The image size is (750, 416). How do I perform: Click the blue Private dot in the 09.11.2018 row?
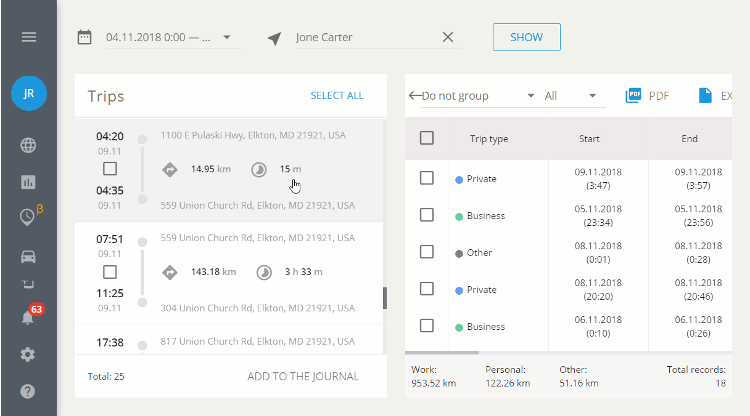(x=459, y=180)
